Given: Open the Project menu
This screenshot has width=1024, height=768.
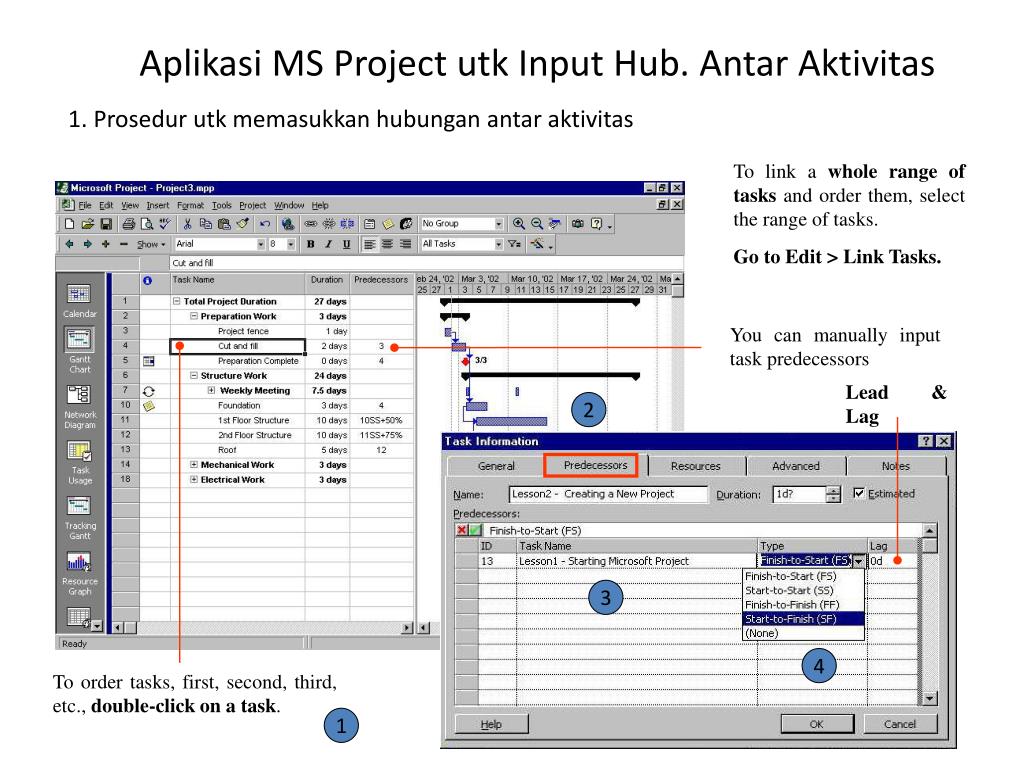Looking at the screenshot, I should click(x=252, y=205).
